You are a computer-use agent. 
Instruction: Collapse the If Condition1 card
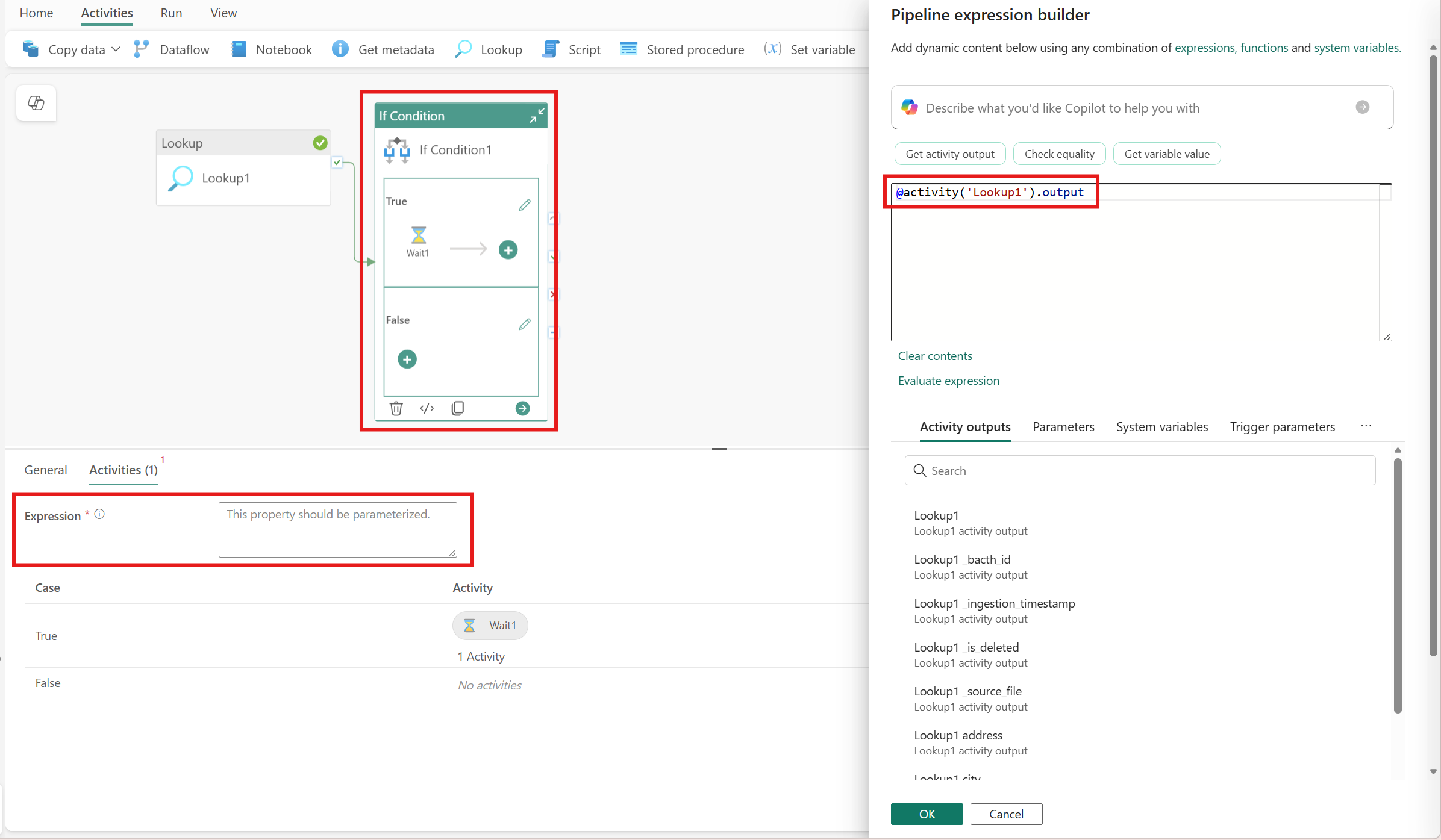coord(536,115)
